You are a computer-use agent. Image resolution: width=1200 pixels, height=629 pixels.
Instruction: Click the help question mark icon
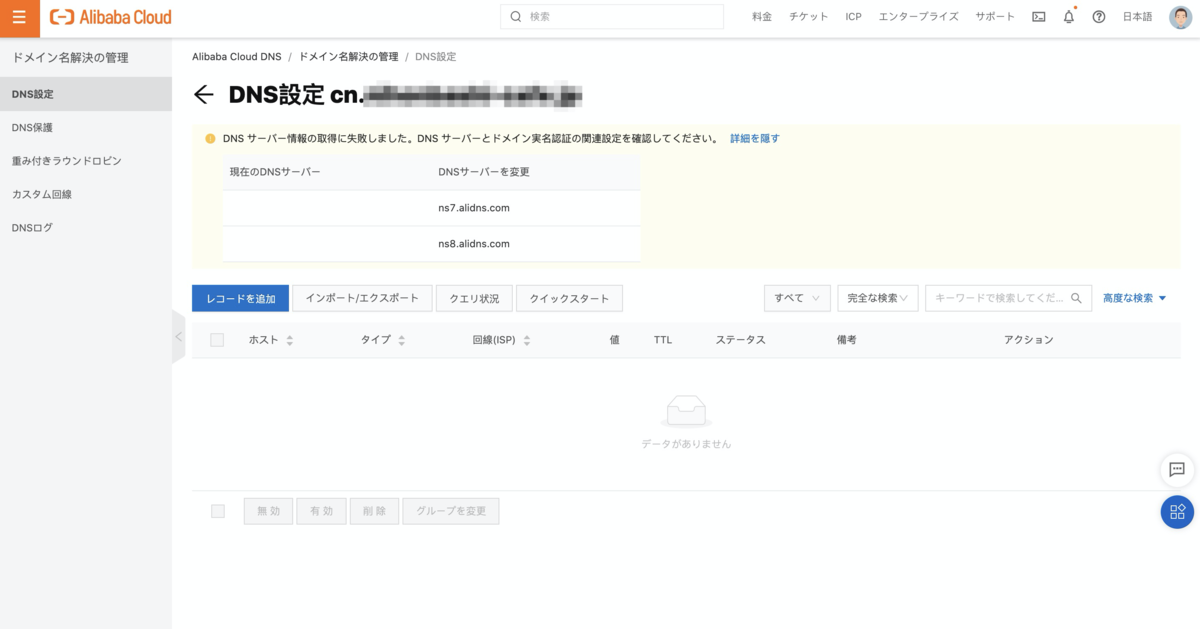point(1099,17)
